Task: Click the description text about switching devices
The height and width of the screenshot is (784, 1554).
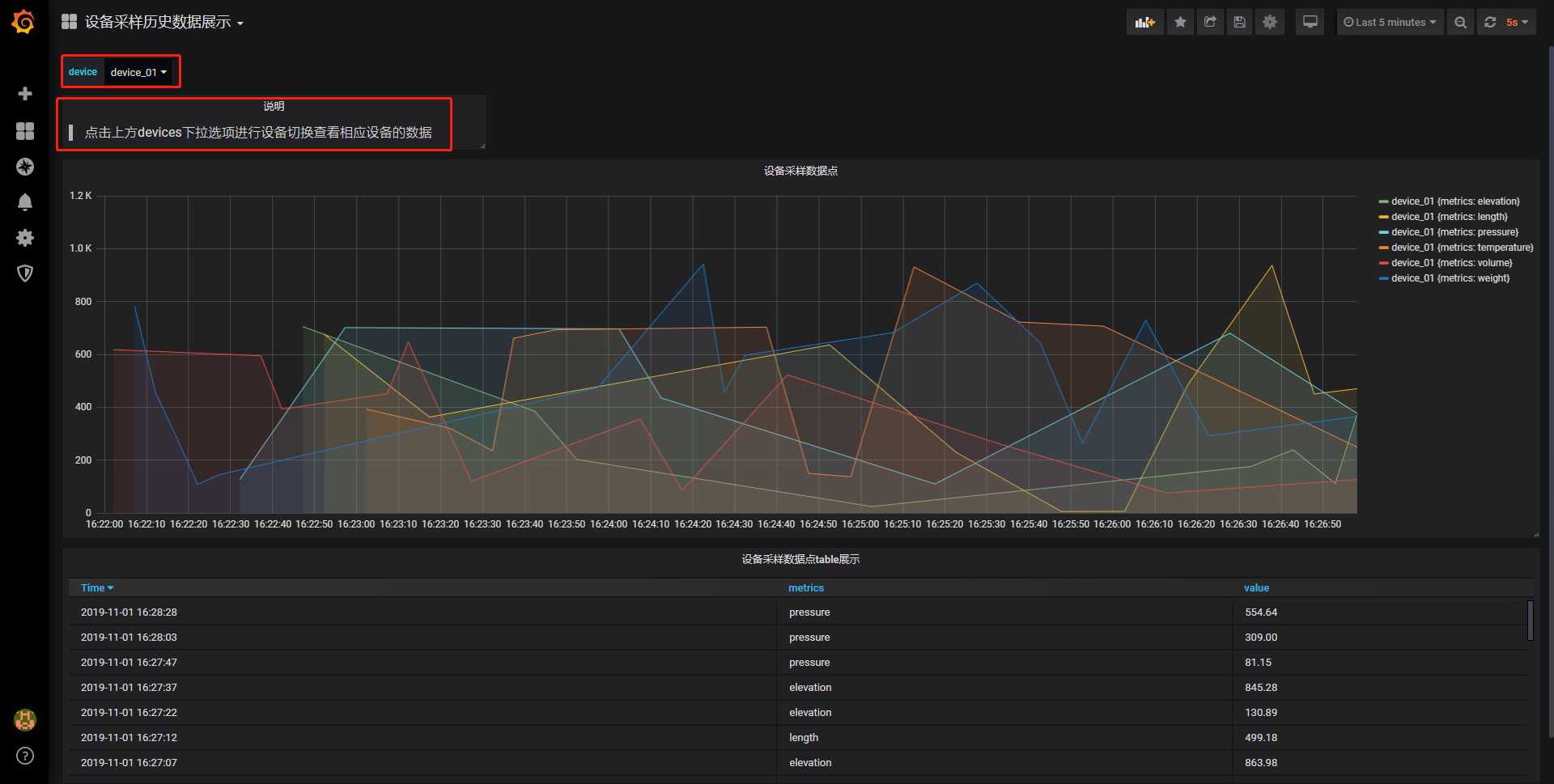Action: pos(258,133)
